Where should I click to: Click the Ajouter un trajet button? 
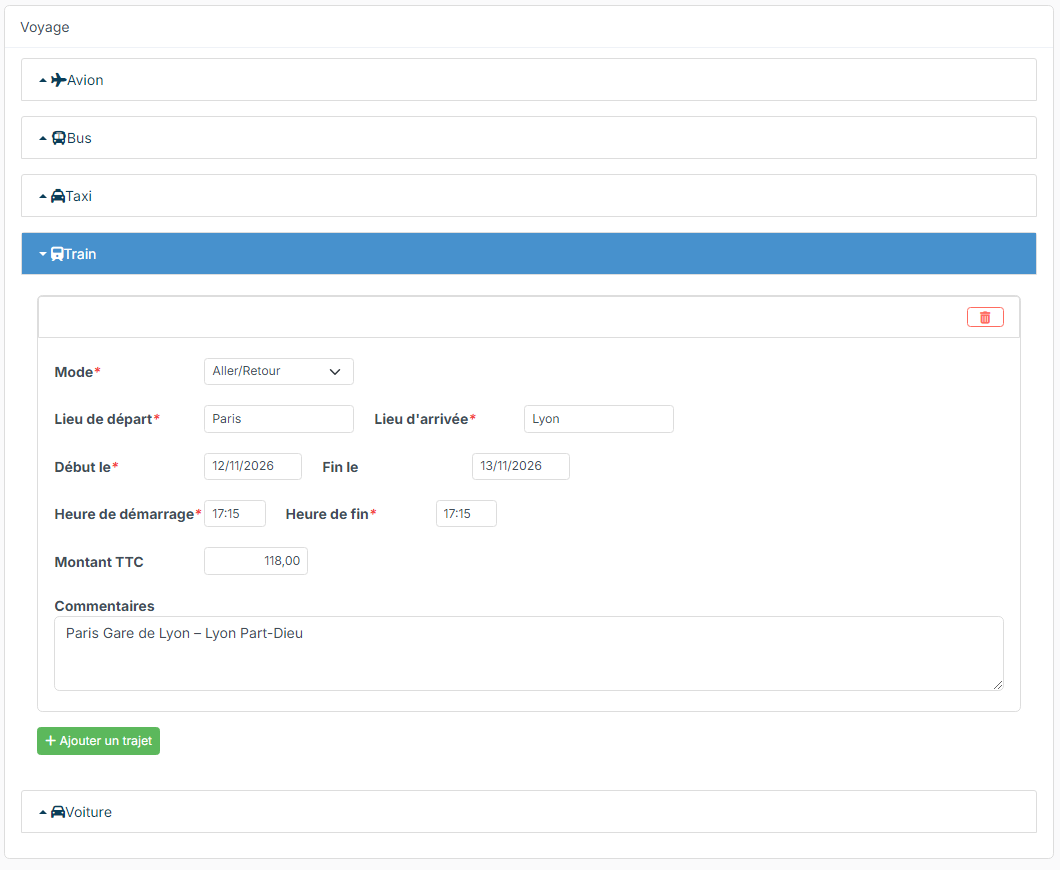pyautogui.click(x=99, y=741)
